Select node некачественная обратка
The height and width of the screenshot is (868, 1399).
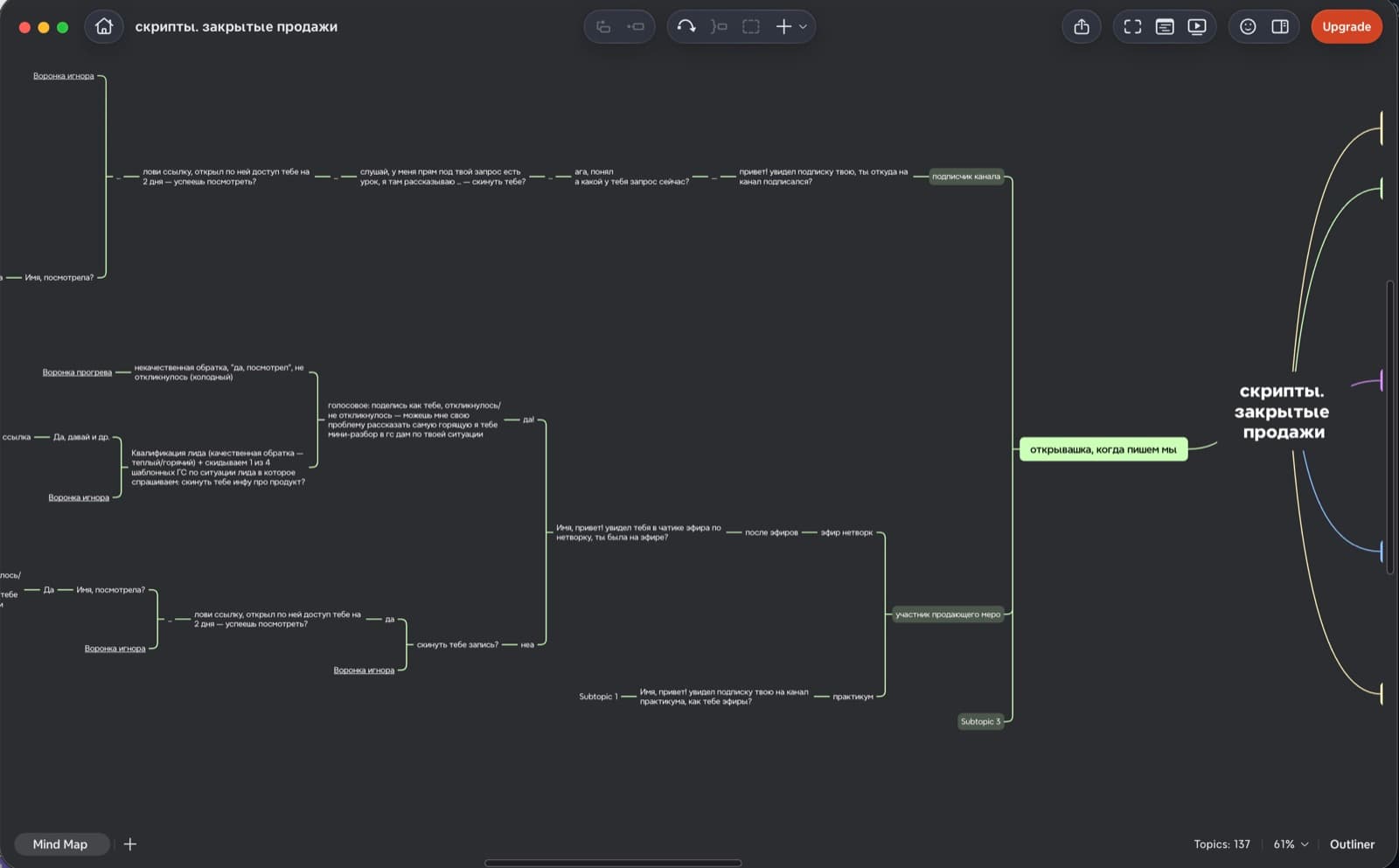[219, 372]
